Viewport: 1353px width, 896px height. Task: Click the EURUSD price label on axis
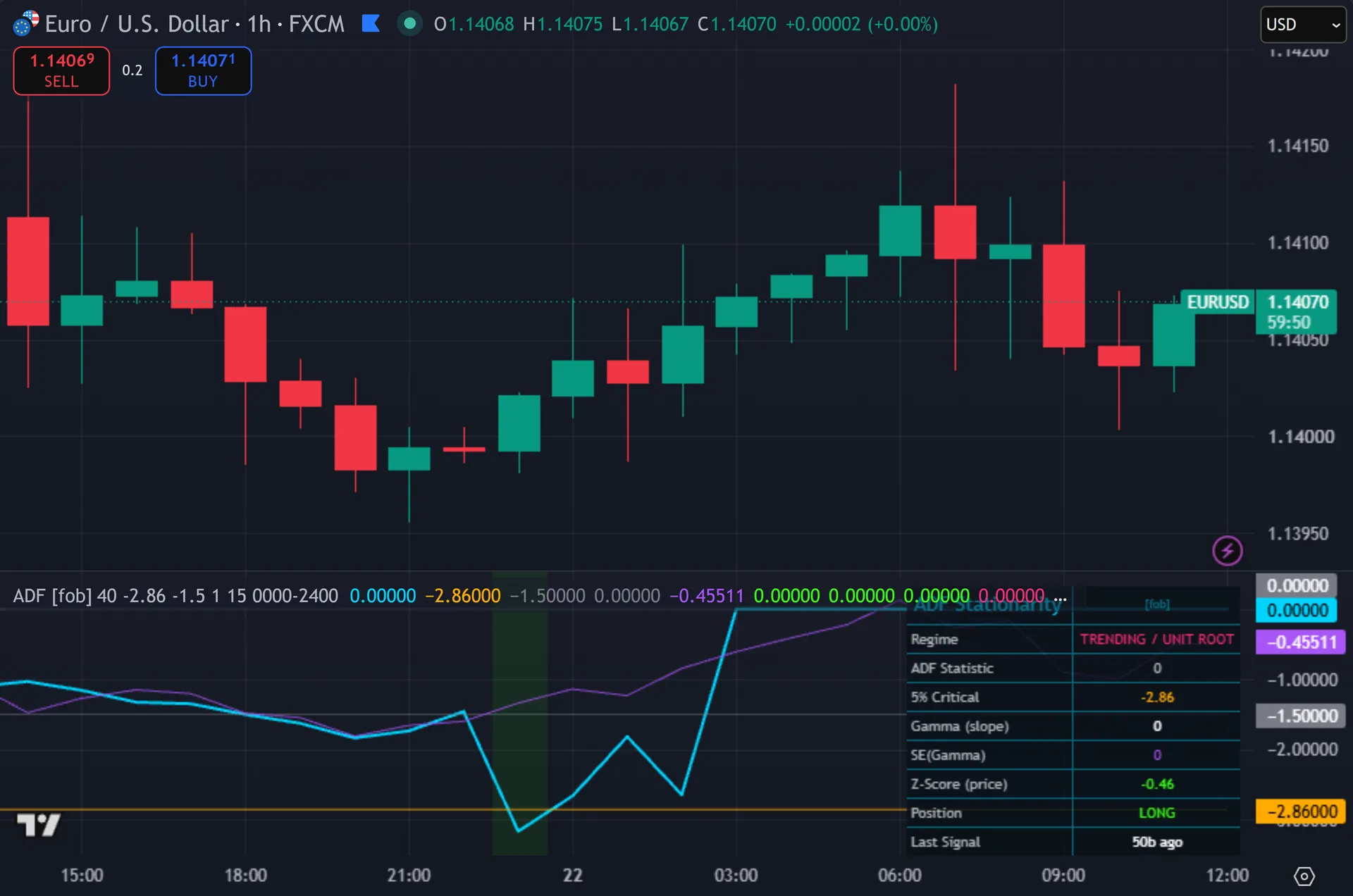click(1217, 302)
